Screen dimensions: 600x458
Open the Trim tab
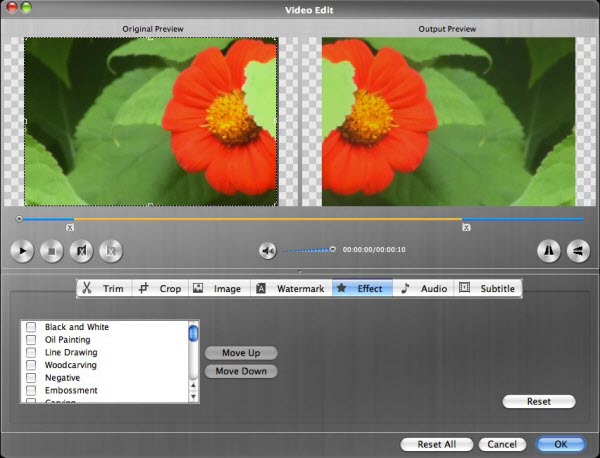pos(104,288)
